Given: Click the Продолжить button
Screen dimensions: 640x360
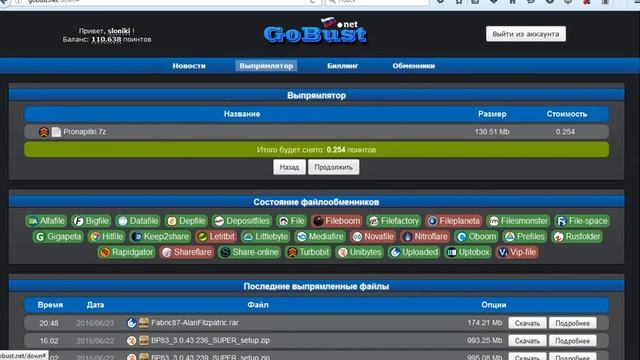Looking at the screenshot, I should pos(333,167).
